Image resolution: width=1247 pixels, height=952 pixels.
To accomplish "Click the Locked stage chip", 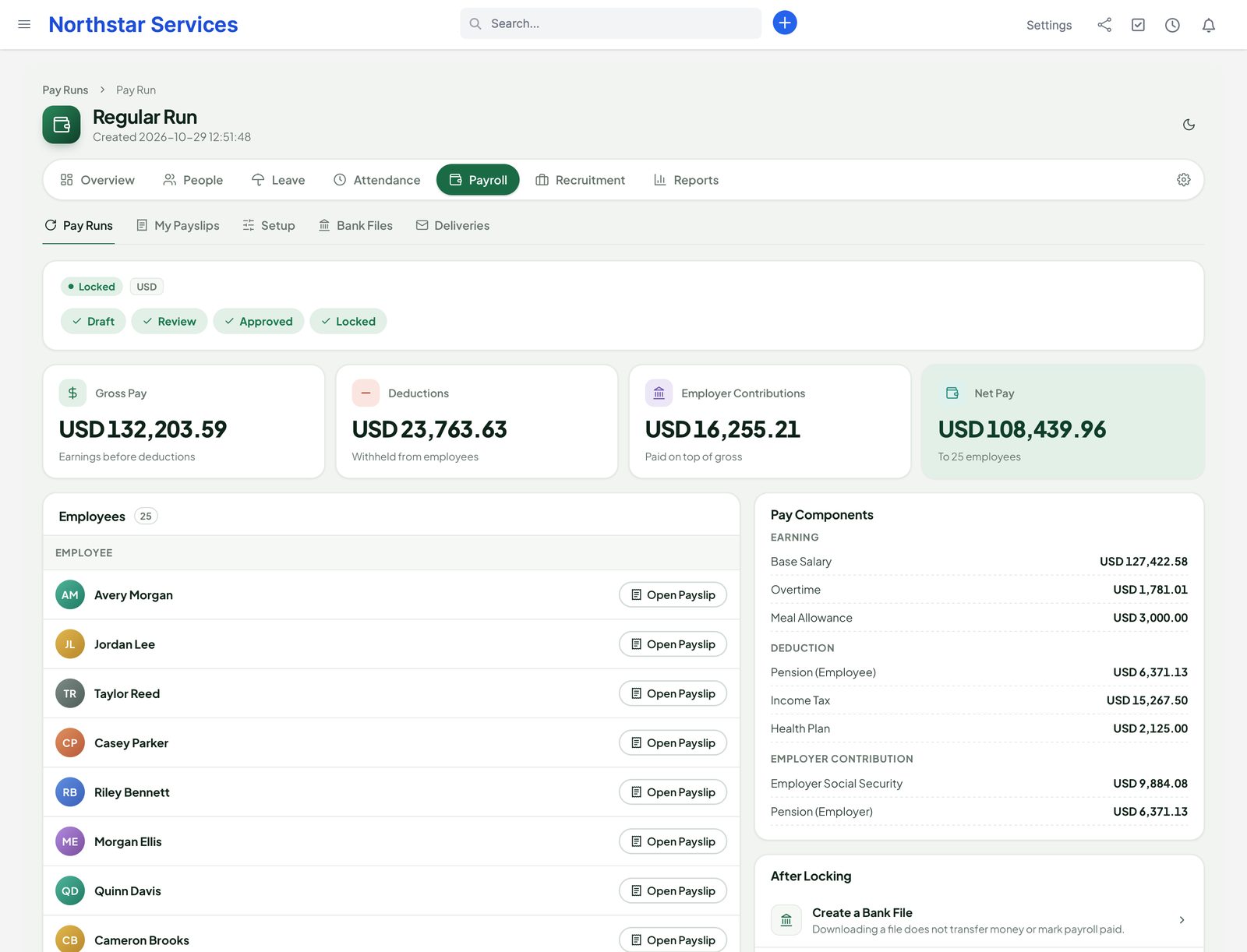I will (348, 321).
